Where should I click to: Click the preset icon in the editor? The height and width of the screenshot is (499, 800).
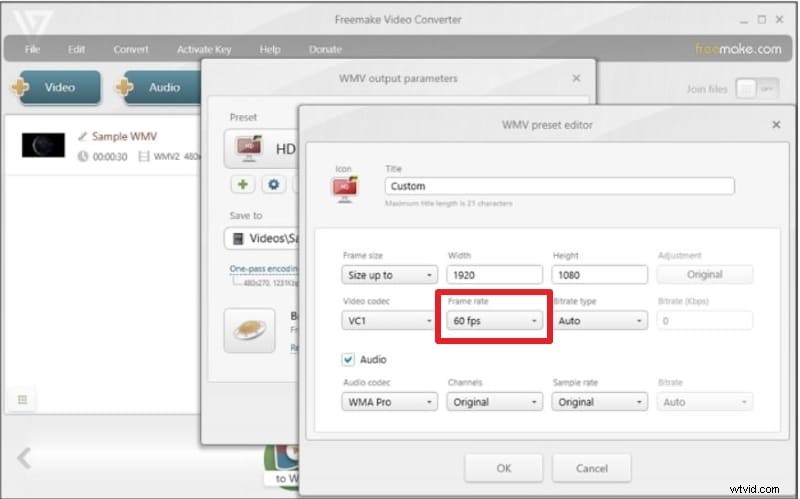pyautogui.click(x=345, y=189)
